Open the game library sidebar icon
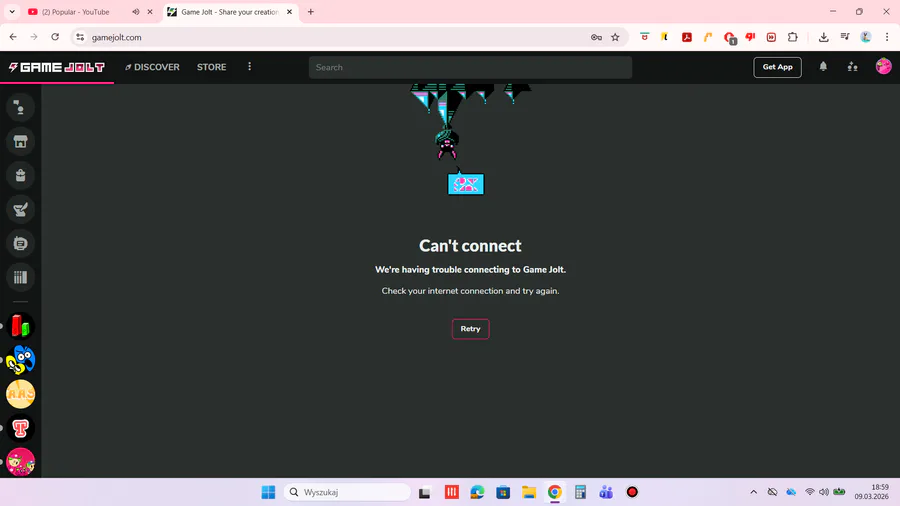This screenshot has height=506, width=900. click(20, 278)
